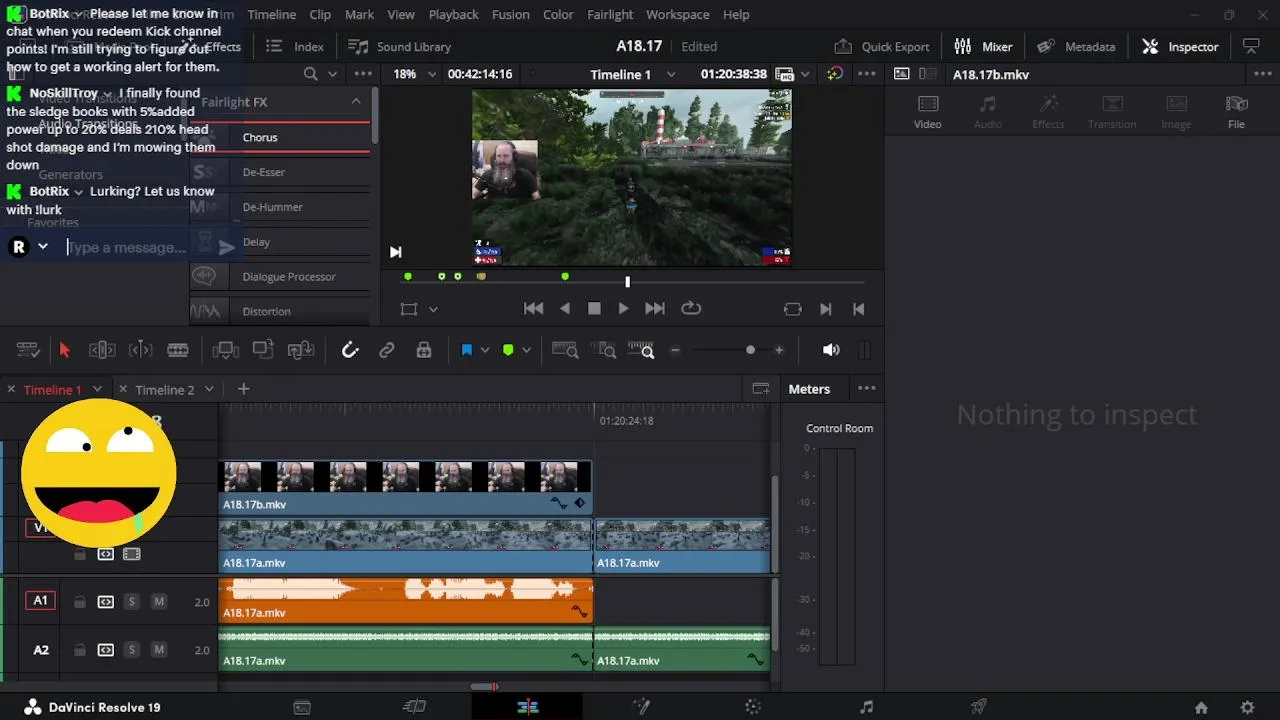Toggle Linked Selection chain icon
1280x720 pixels.
tap(387, 350)
